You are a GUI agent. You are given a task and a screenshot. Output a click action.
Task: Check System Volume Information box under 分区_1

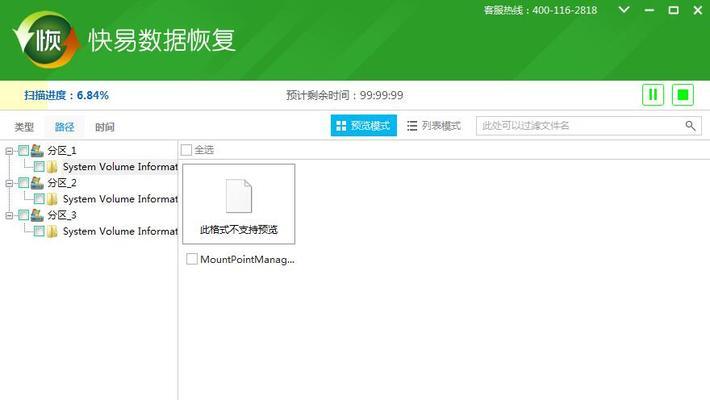pyautogui.click(x=39, y=167)
